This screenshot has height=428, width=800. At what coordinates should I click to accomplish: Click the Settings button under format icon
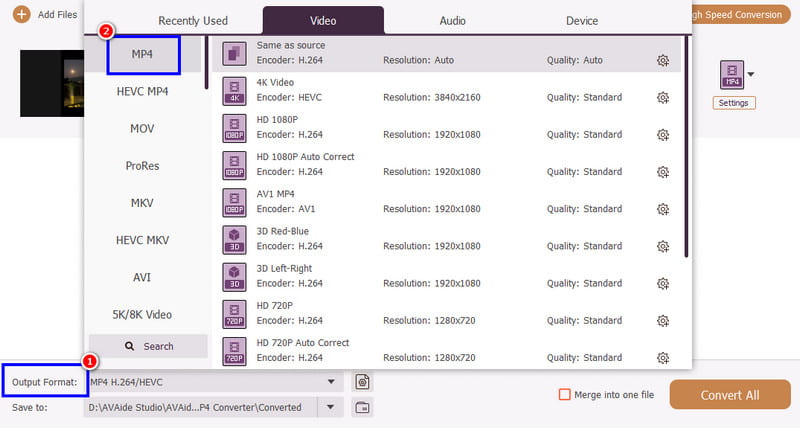pyautogui.click(x=733, y=103)
